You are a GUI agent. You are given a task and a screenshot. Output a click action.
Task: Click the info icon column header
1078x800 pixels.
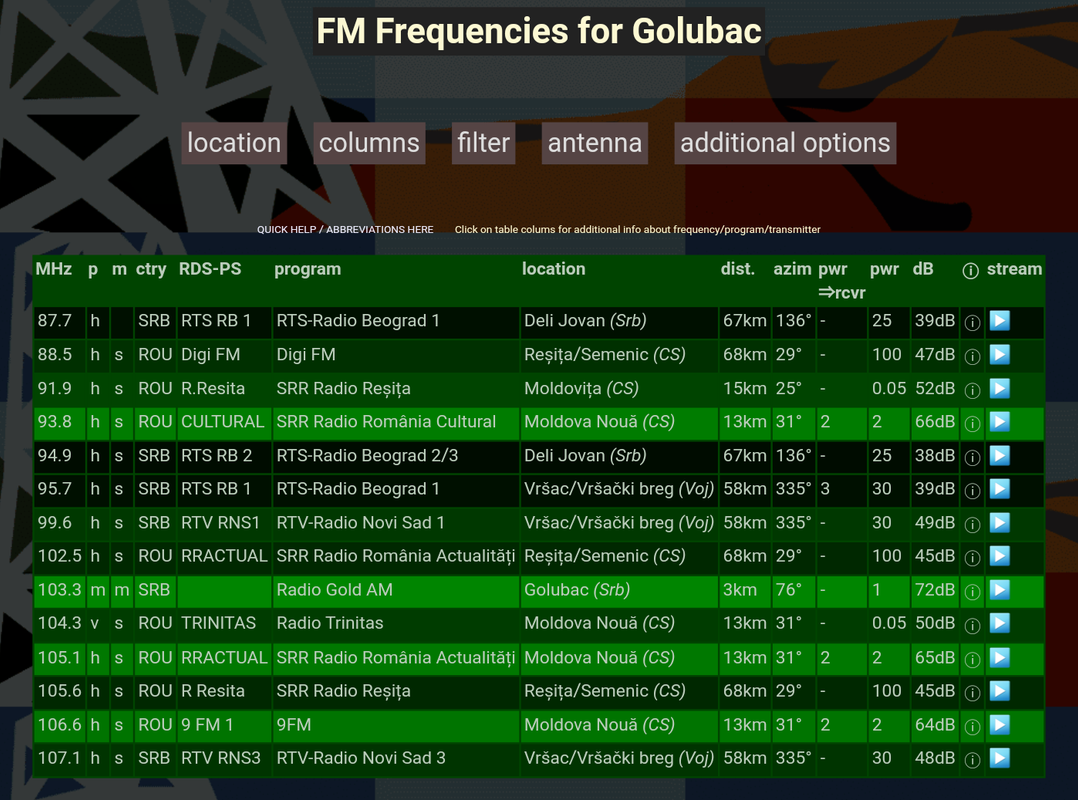click(970, 270)
